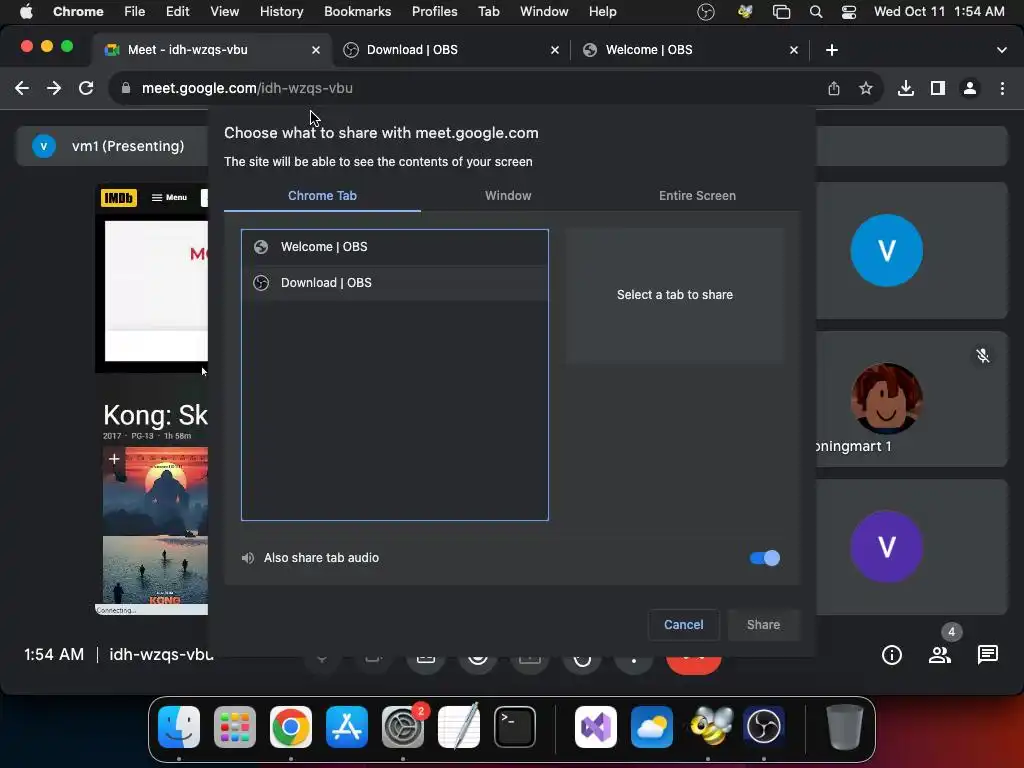Open OBS Studio from the Dock
Viewport: 1024px width, 768px height.
click(763, 727)
